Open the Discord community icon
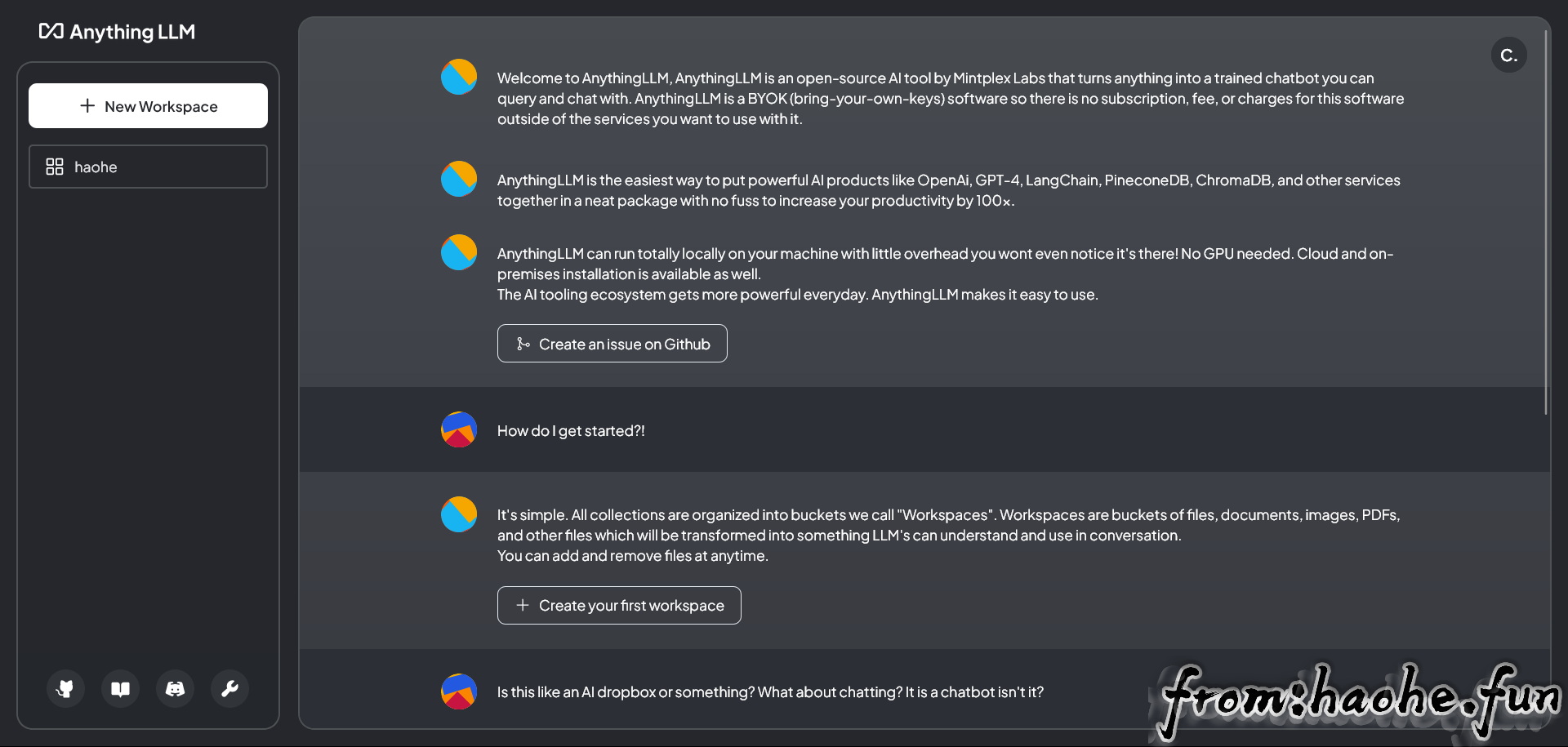1568x747 pixels. pos(175,689)
